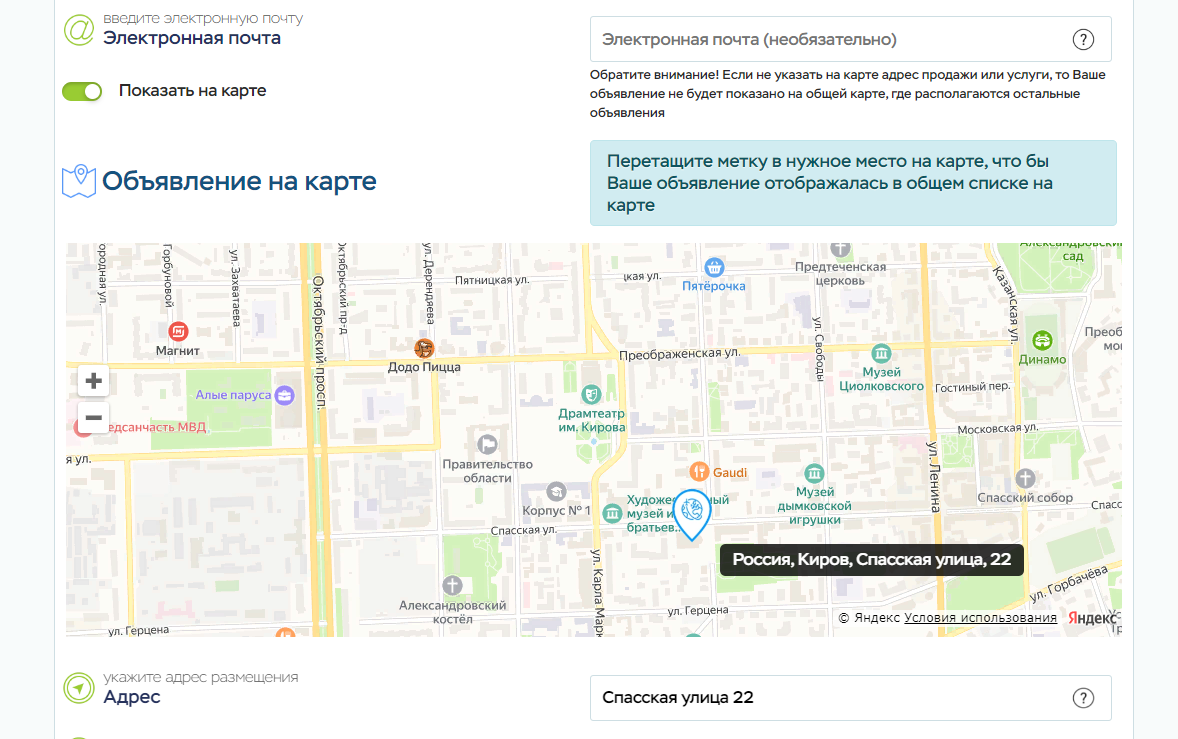Image resolution: width=1178 pixels, height=739 pixels.
Task: Zoom in the map with plus button
Action: [x=93, y=380]
